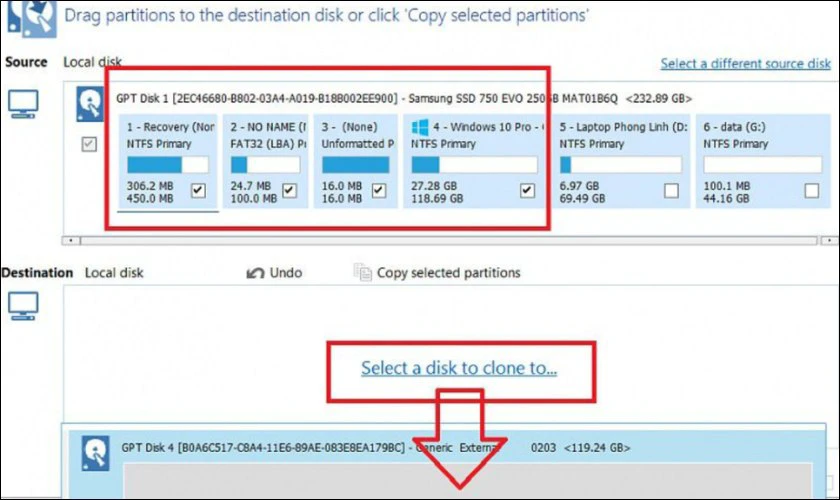
Task: Click 'Select a disk to clone to...' link
Action: click(x=459, y=368)
